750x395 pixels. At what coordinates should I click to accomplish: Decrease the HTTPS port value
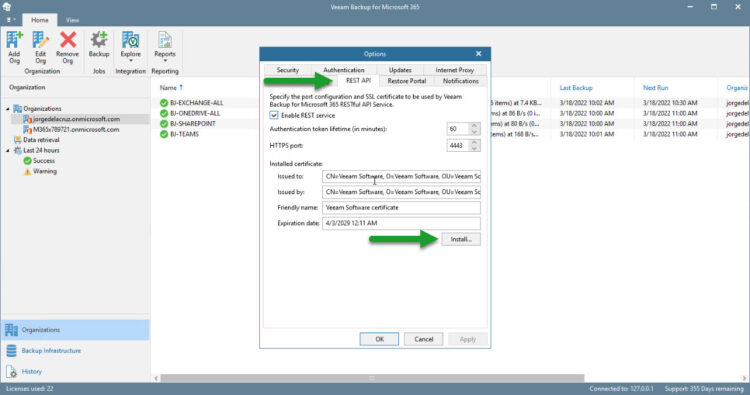coord(474,148)
